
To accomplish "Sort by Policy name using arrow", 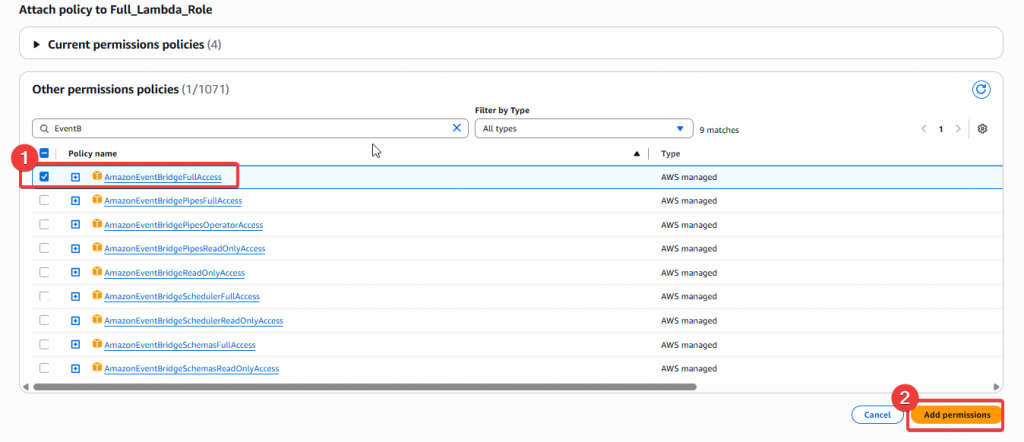I will [637, 153].
